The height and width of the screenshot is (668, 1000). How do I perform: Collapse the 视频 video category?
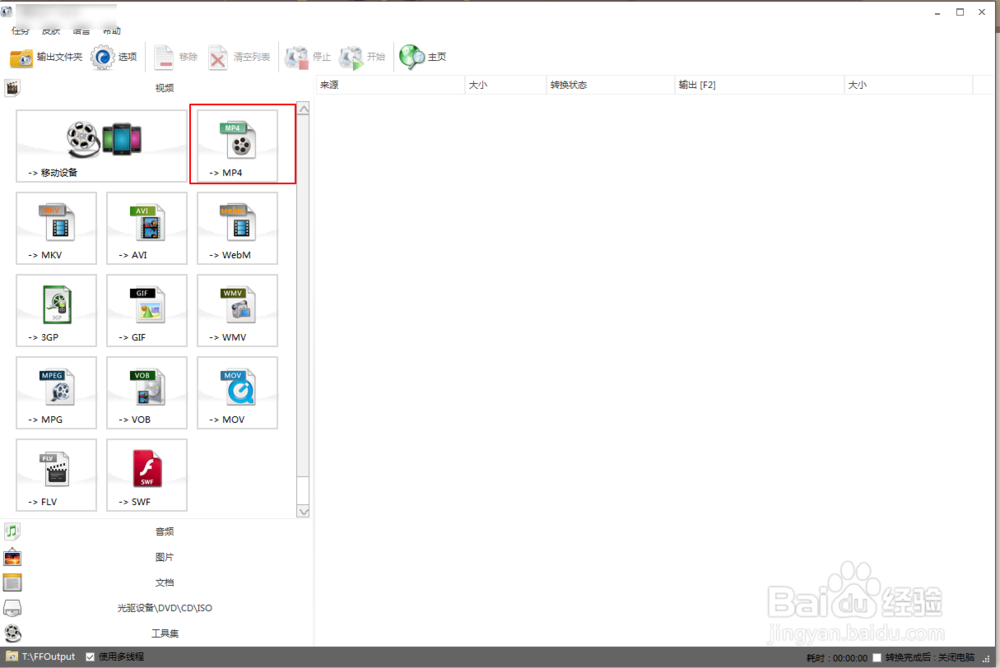pyautogui.click(x=156, y=88)
